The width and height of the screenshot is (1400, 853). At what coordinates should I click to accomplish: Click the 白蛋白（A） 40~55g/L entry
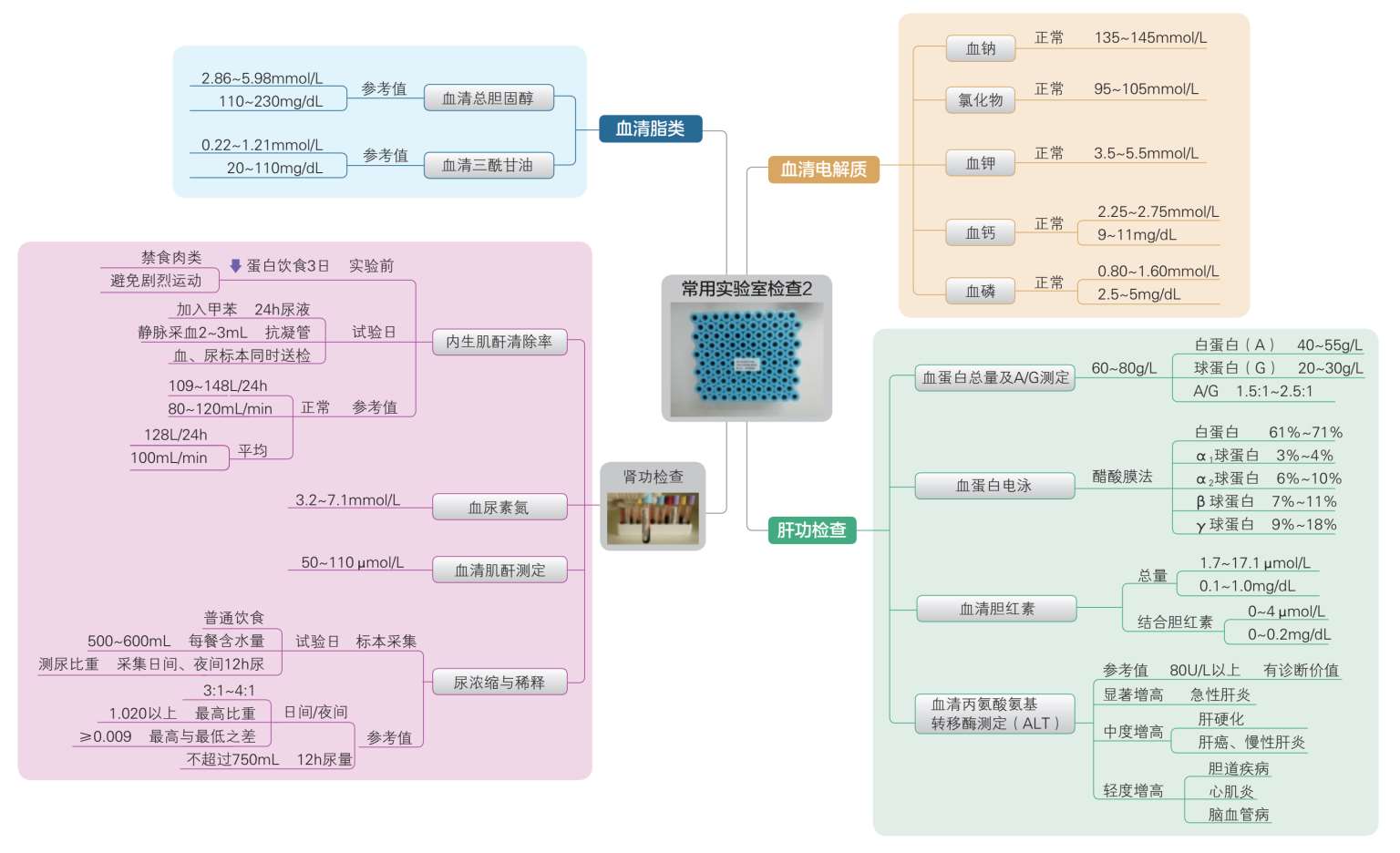1279,344
